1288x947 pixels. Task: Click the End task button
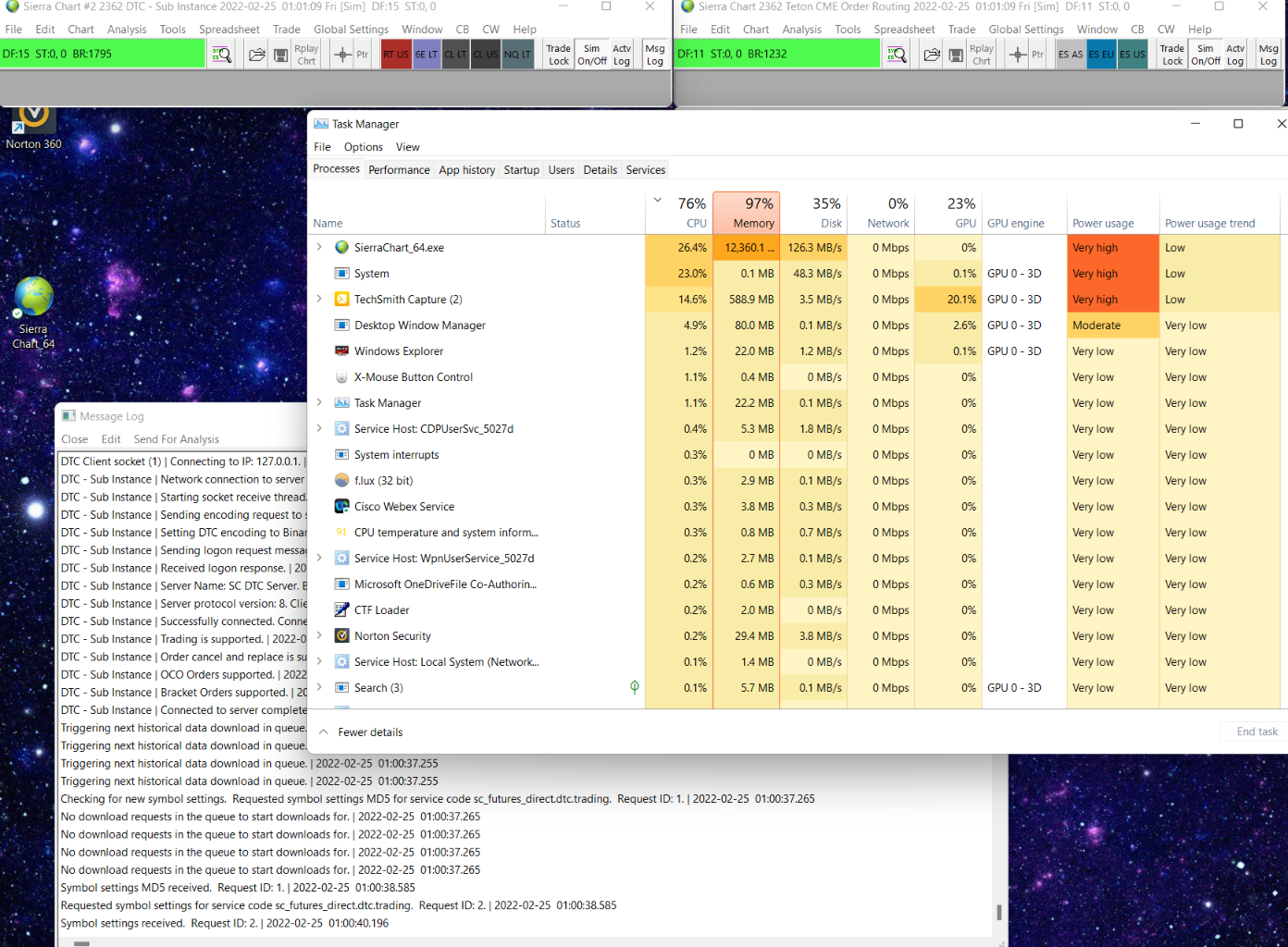click(x=1257, y=732)
